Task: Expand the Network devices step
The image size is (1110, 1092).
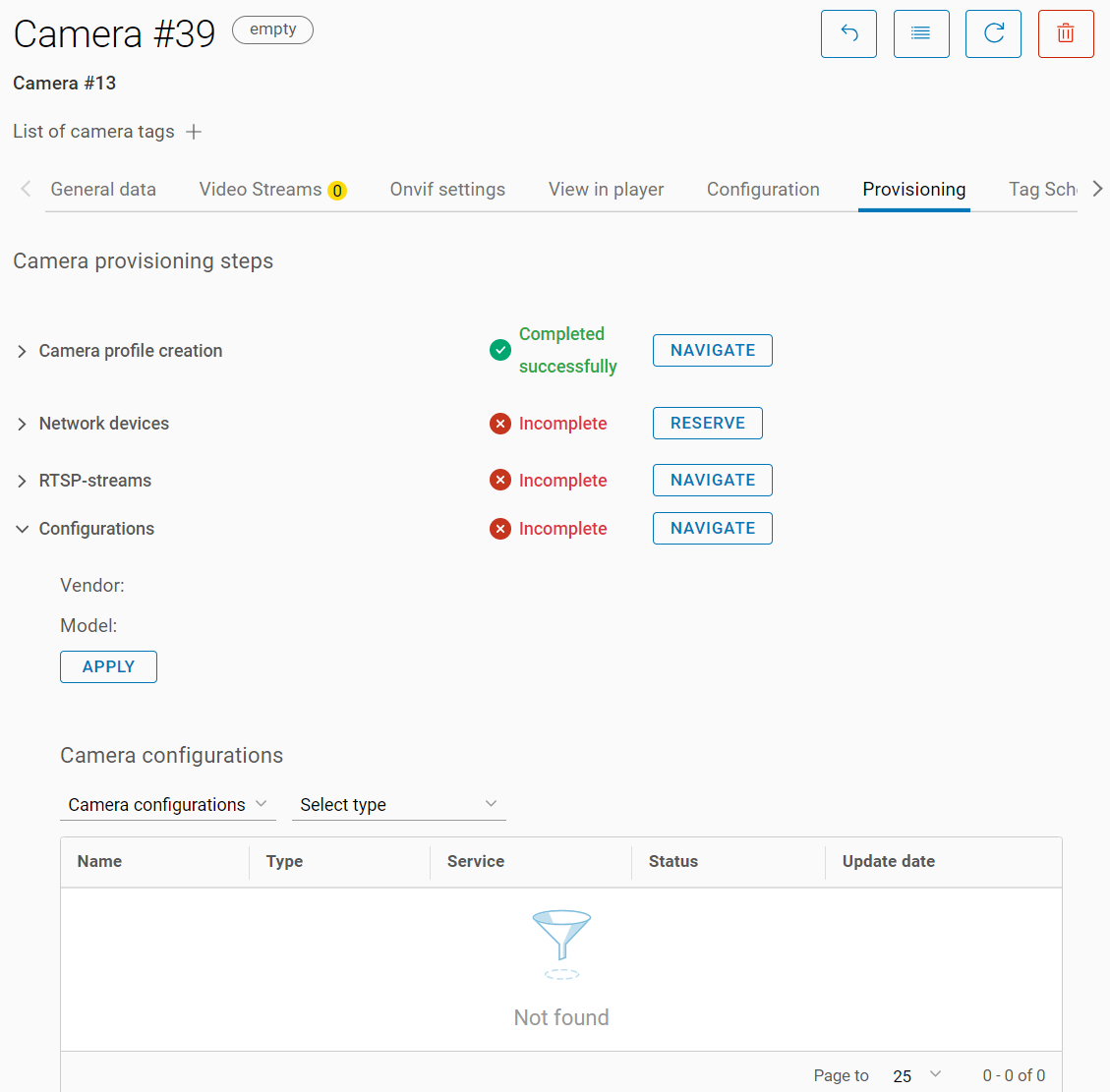Action: coord(22,424)
